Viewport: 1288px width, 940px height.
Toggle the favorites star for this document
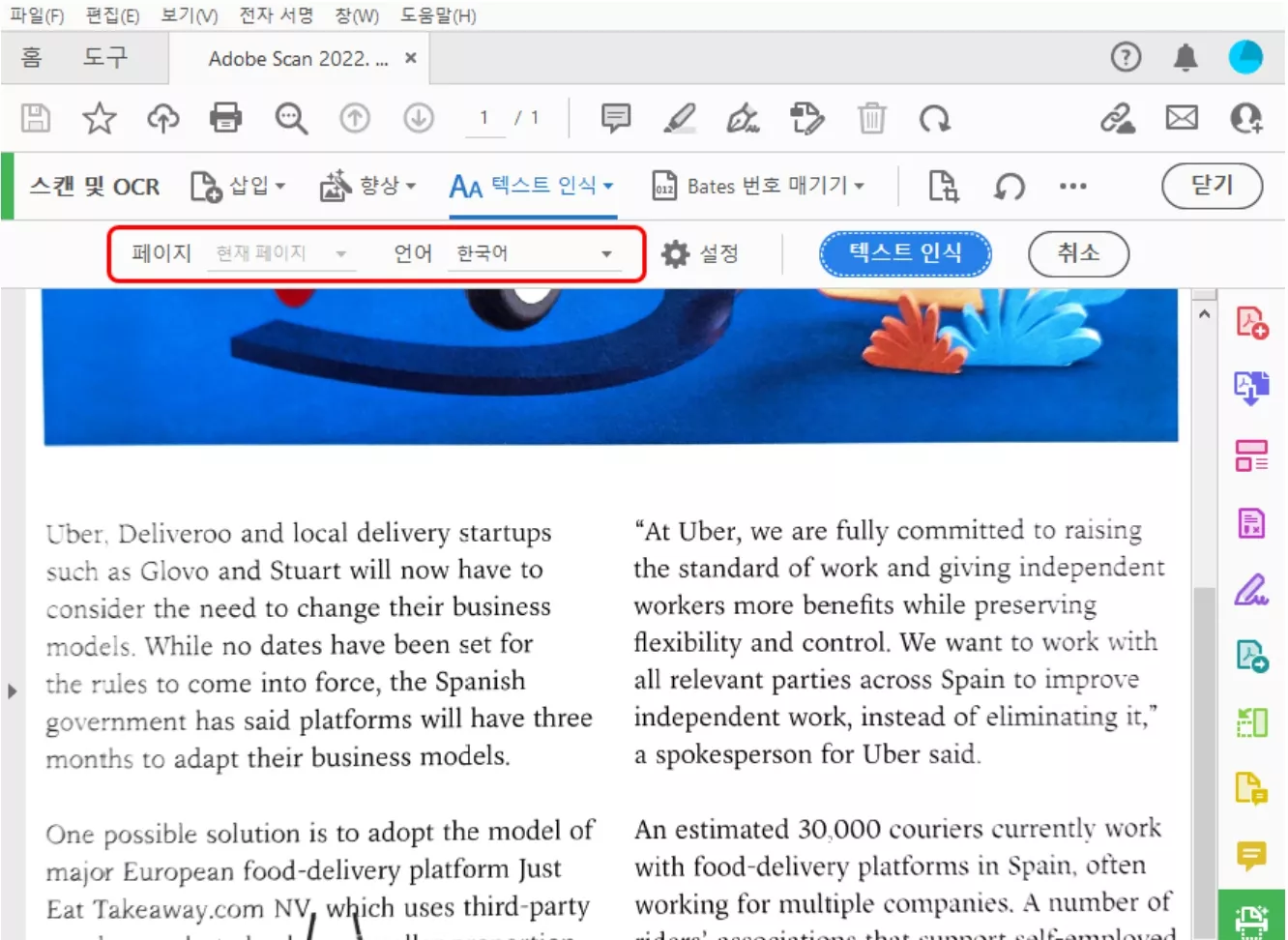(x=99, y=118)
